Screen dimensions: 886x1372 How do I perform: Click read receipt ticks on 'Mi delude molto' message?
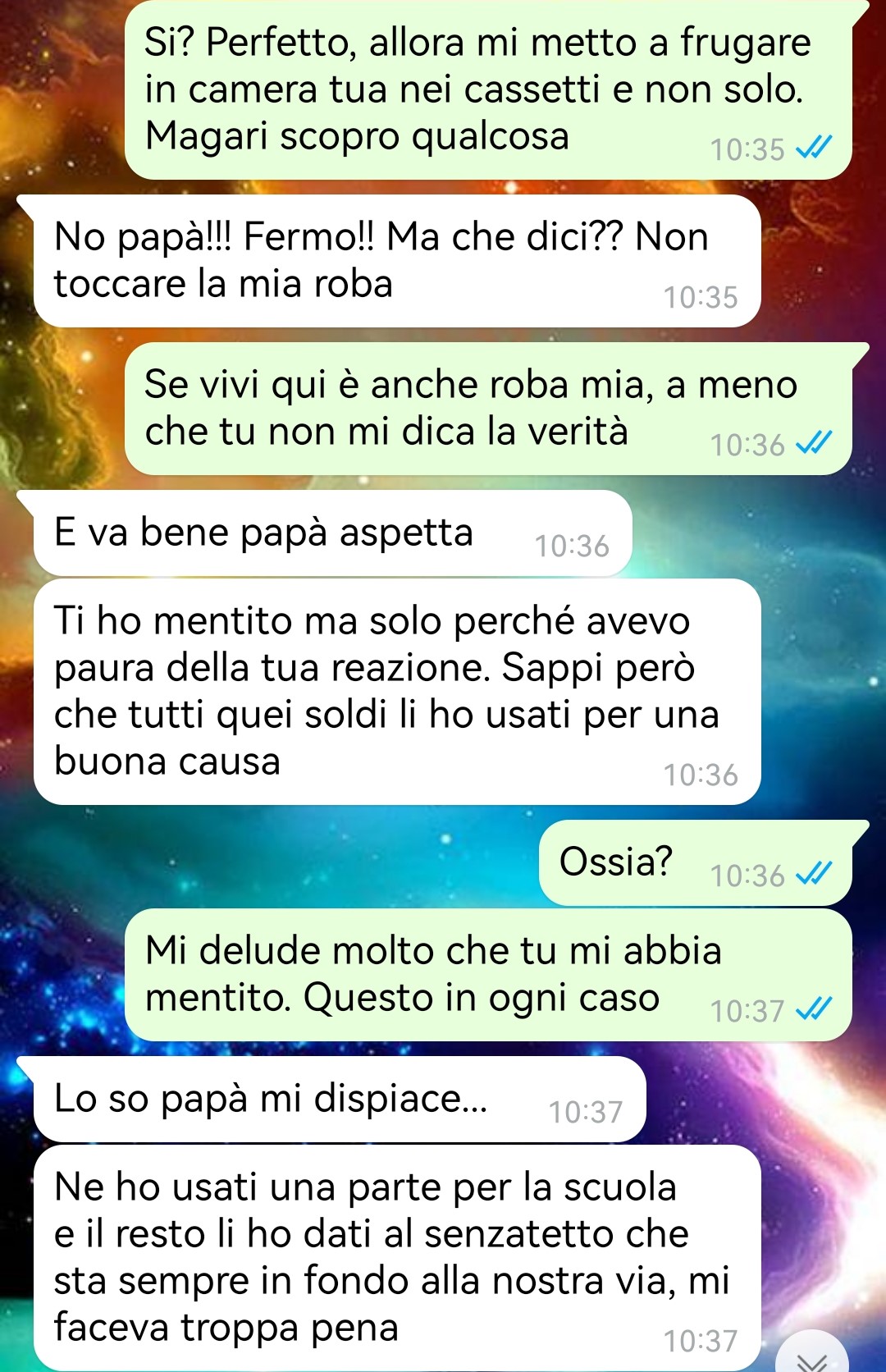(x=814, y=1009)
